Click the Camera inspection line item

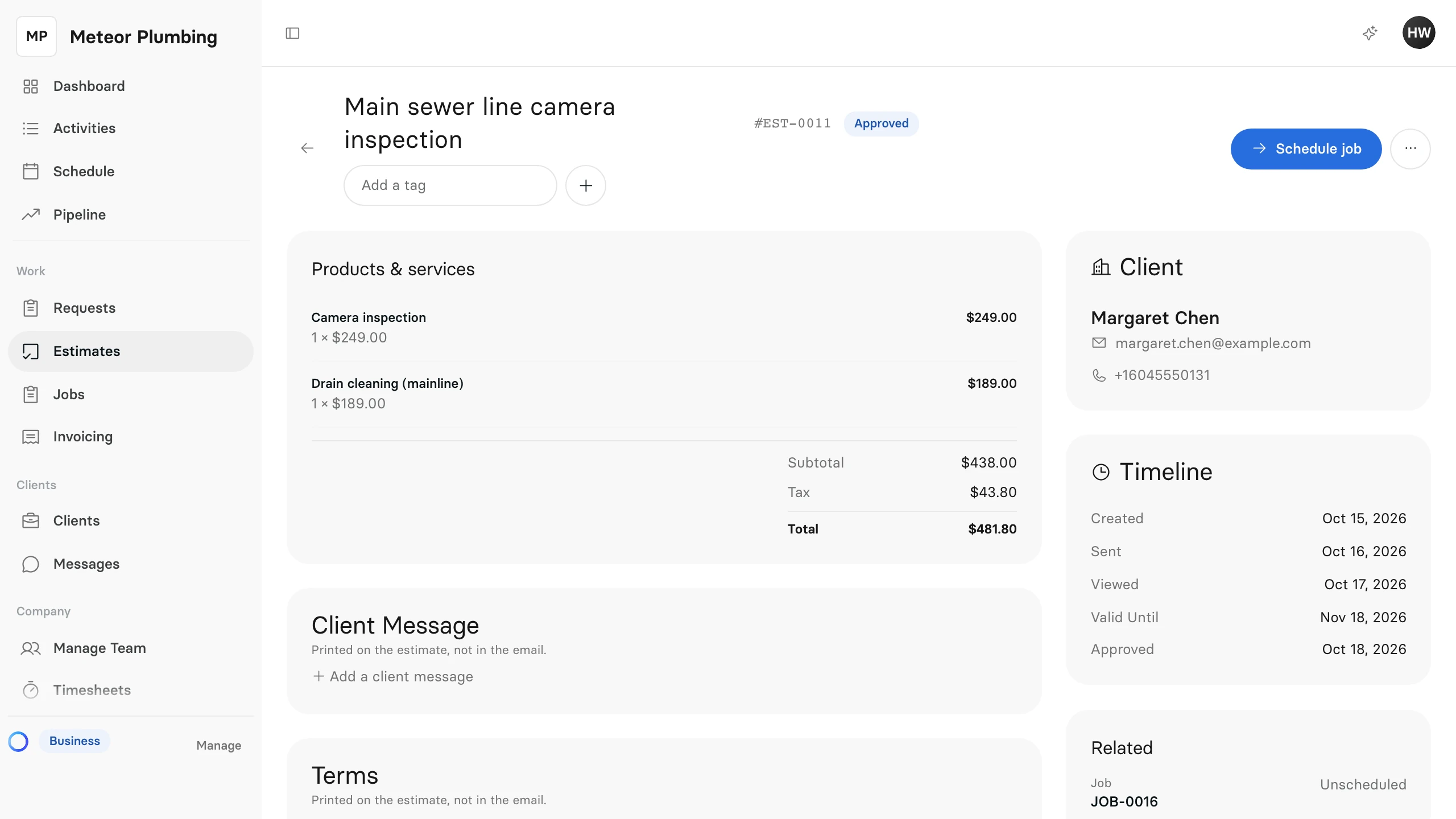coord(664,328)
